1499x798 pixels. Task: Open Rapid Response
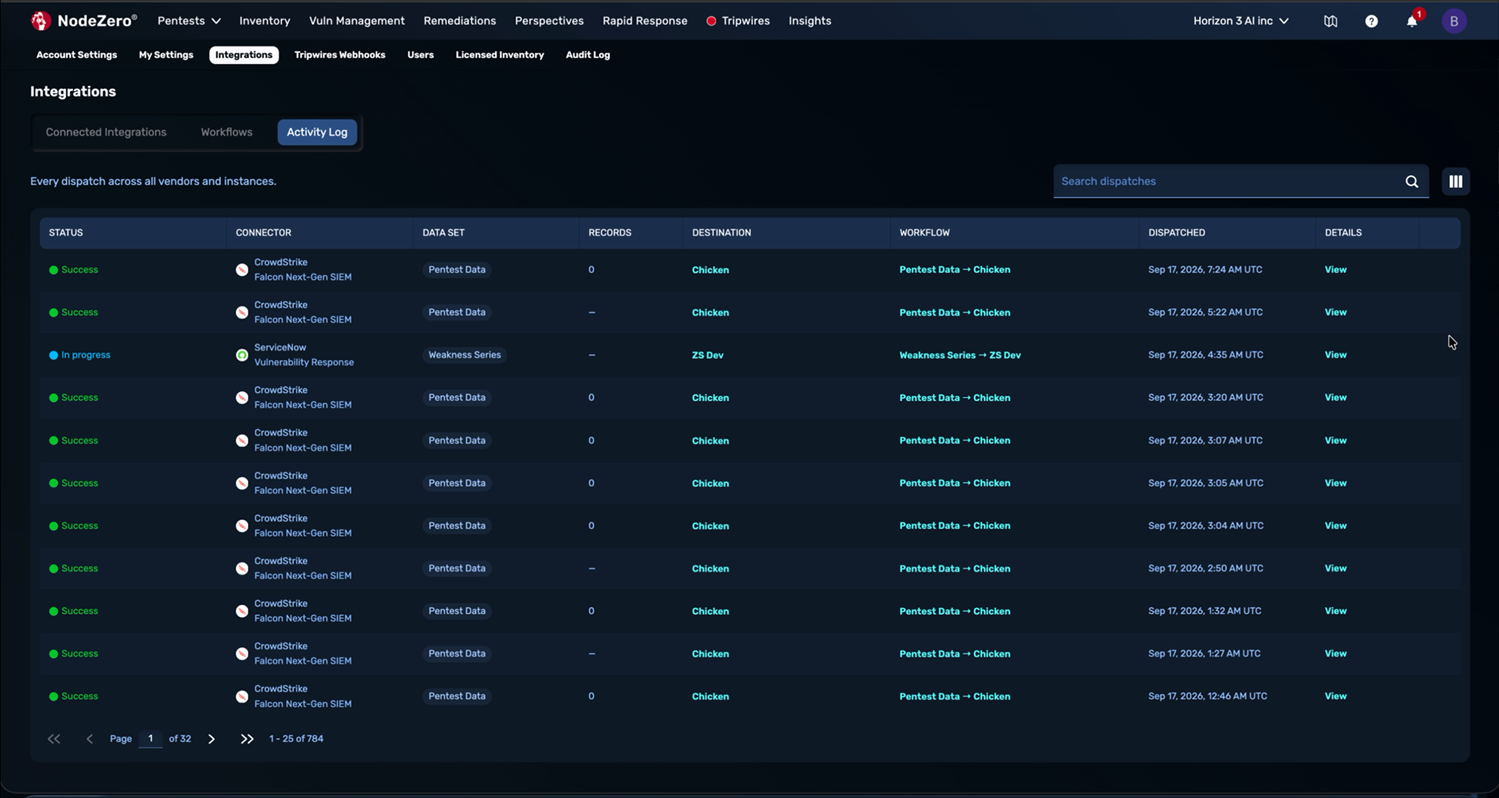coord(645,21)
